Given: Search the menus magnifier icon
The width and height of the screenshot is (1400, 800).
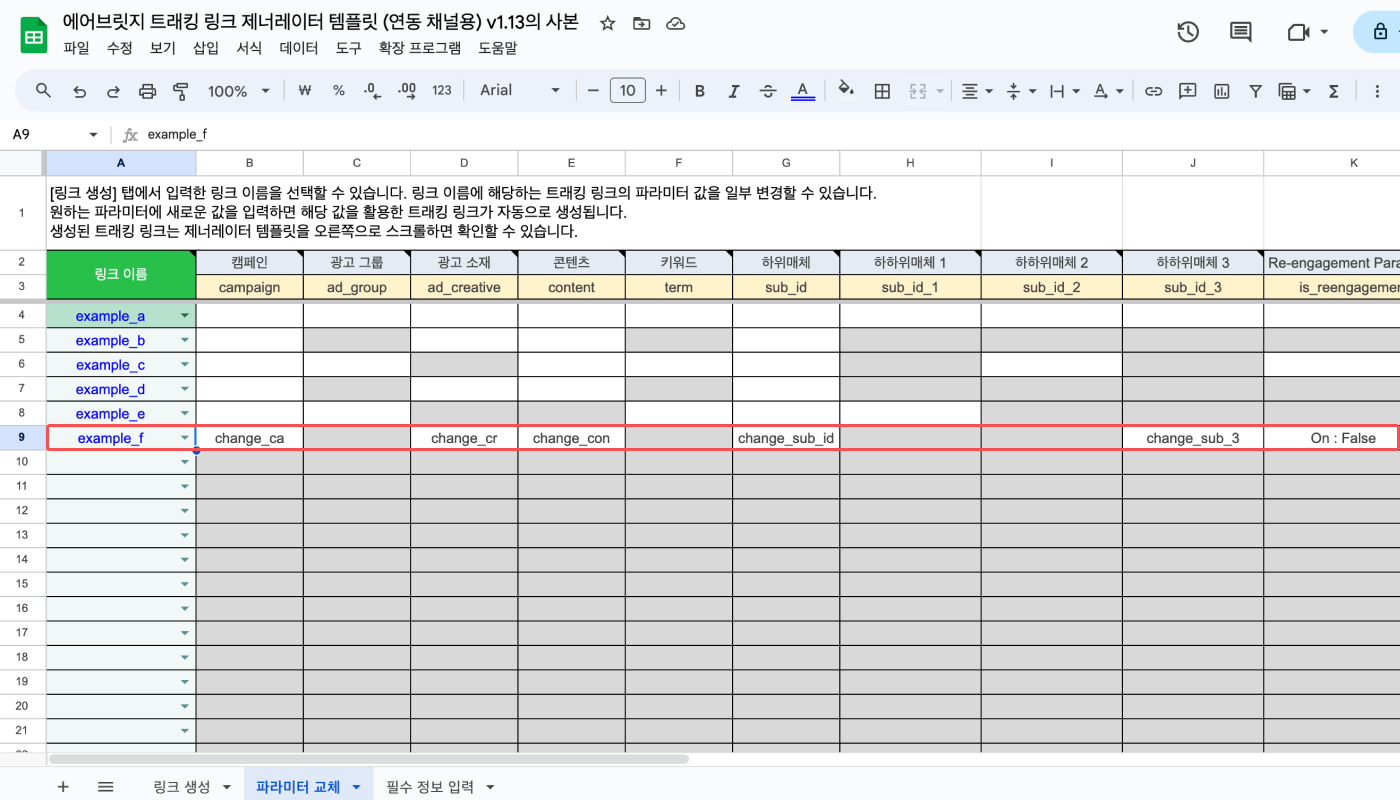Looking at the screenshot, I should 43,91.
